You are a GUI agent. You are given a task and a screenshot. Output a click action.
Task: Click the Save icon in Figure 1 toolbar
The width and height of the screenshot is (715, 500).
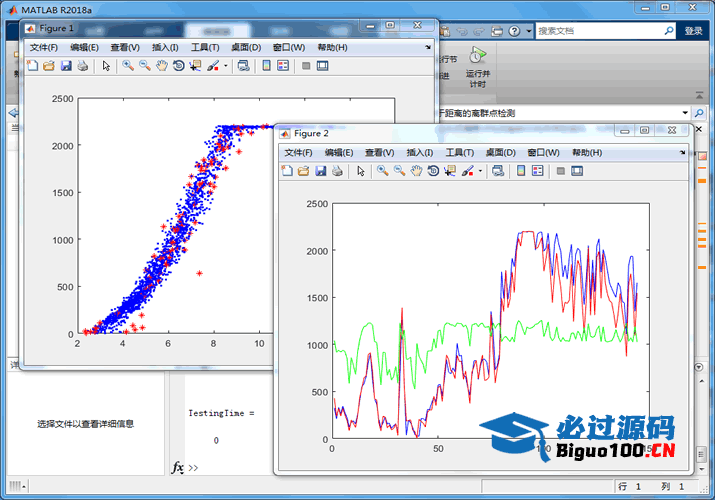(x=66, y=66)
